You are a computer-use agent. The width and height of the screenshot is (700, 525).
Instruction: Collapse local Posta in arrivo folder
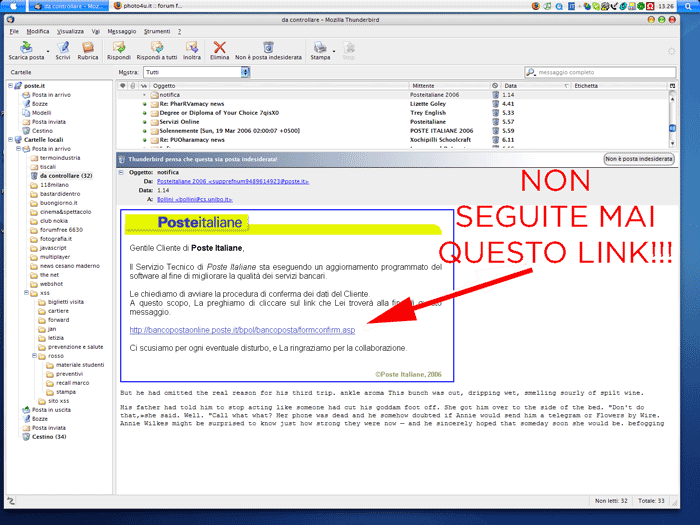pyautogui.click(x=18, y=148)
